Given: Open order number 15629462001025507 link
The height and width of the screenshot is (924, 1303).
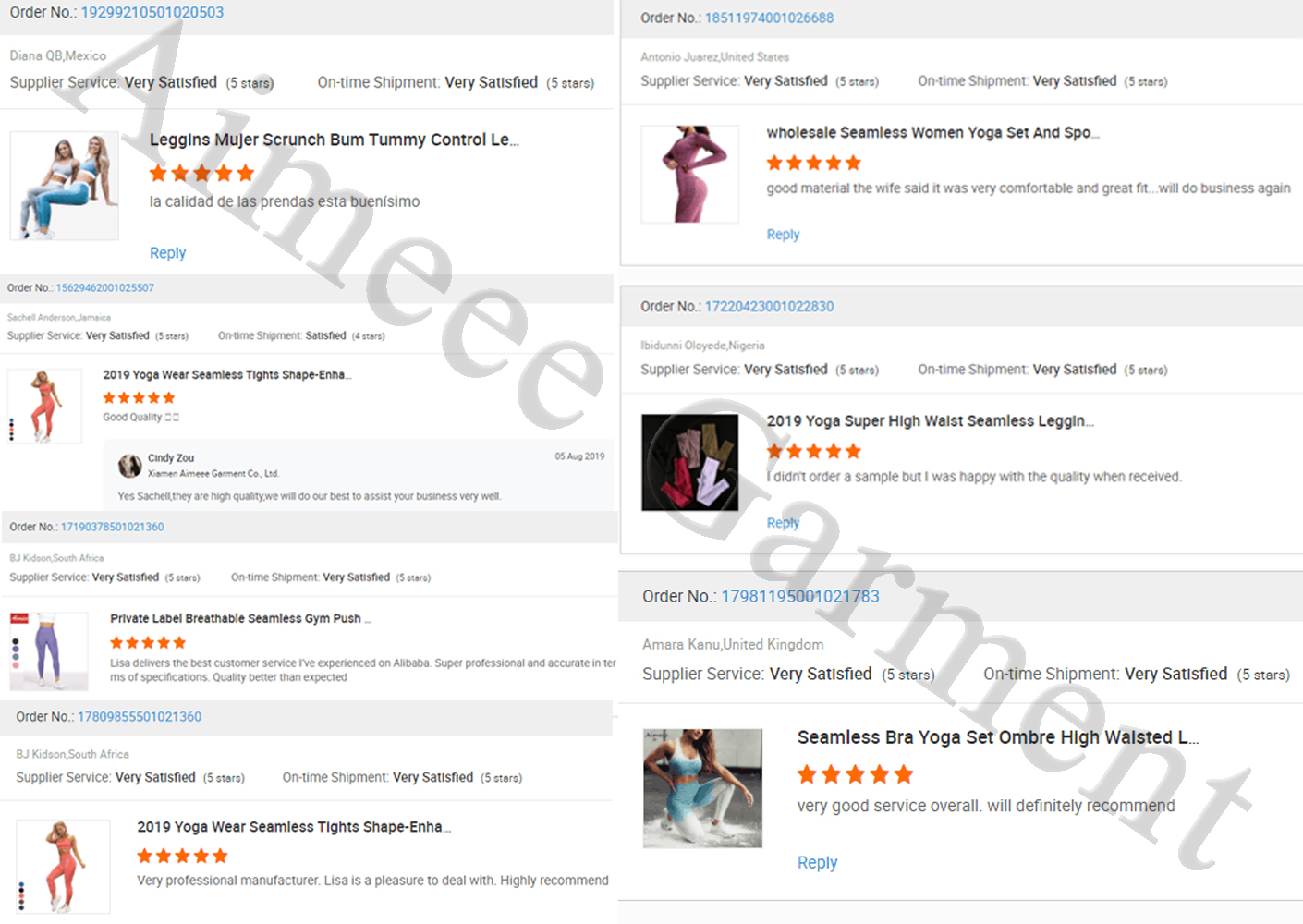Looking at the screenshot, I should coord(105,288).
